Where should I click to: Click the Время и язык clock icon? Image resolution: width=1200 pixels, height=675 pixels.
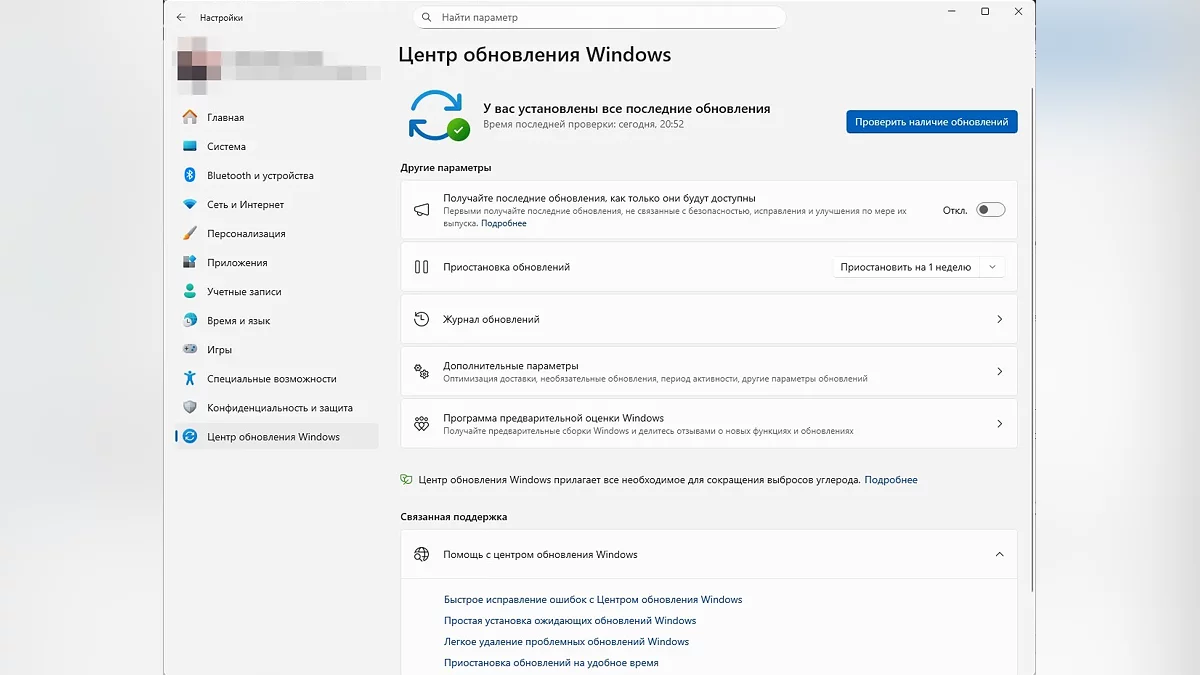[x=190, y=320]
